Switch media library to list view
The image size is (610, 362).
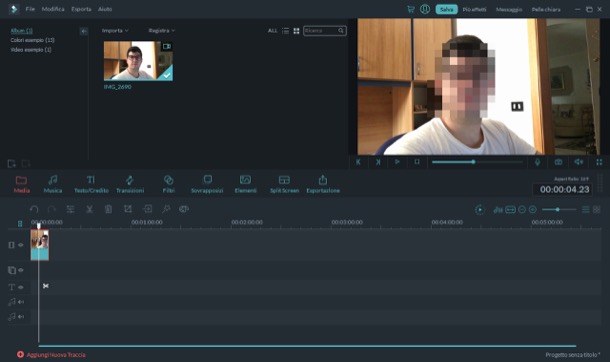286,31
